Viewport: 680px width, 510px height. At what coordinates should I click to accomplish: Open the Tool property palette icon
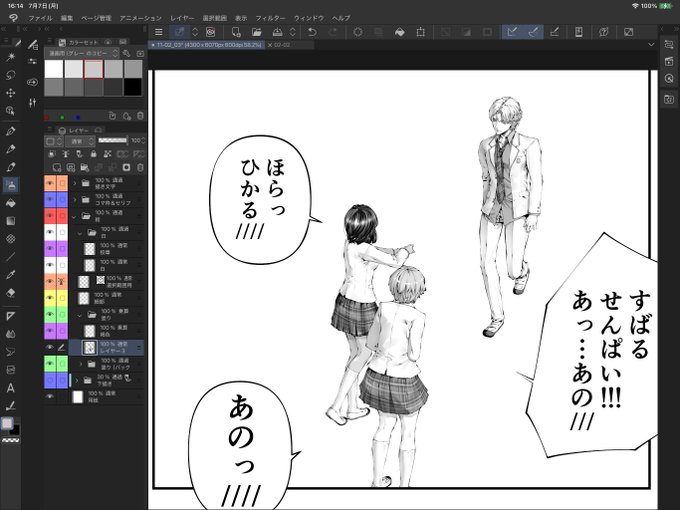coord(33,62)
